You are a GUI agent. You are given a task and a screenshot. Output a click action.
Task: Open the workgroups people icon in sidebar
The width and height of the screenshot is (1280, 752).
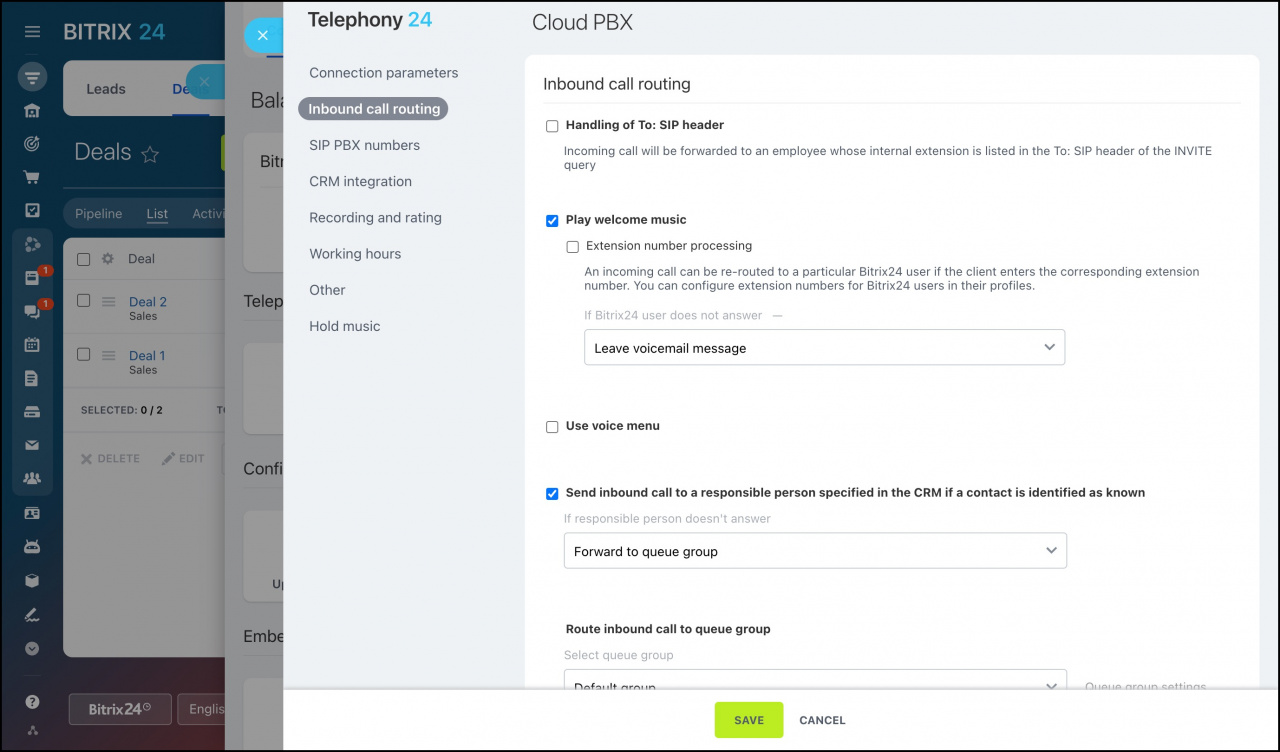[32, 478]
